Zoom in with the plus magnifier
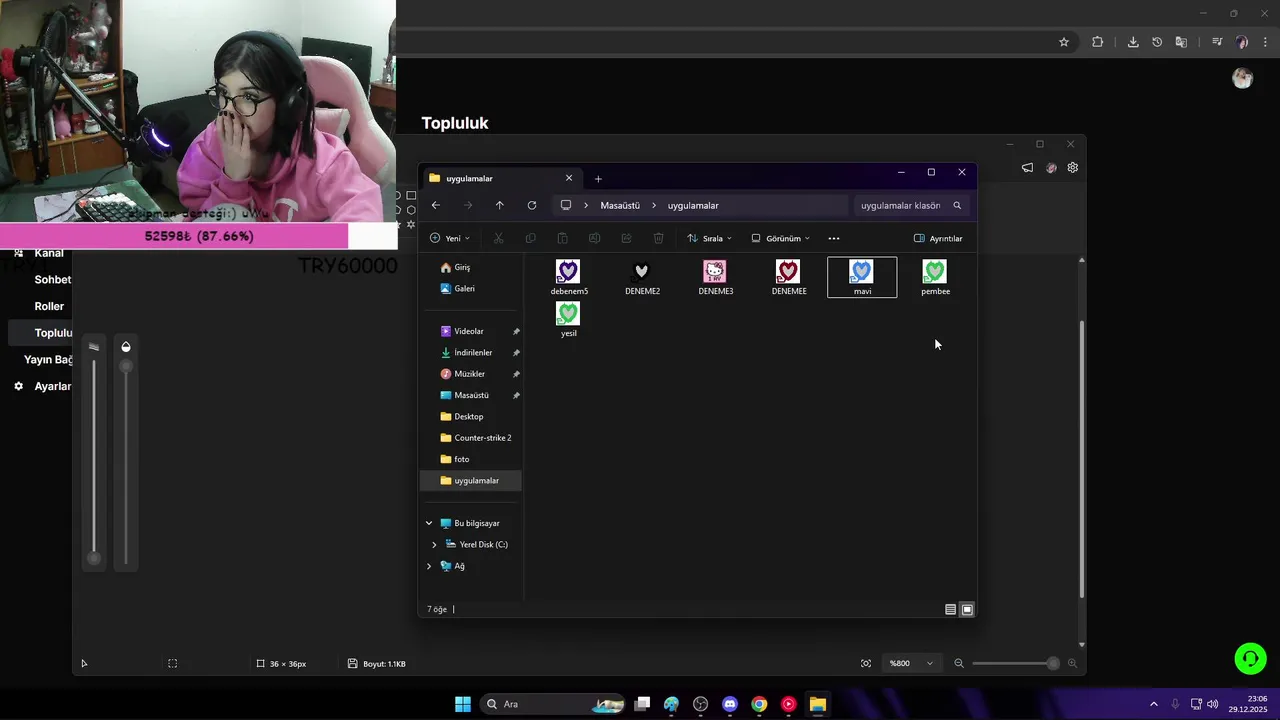Screen dimensions: 1280x720 pos(1072,663)
